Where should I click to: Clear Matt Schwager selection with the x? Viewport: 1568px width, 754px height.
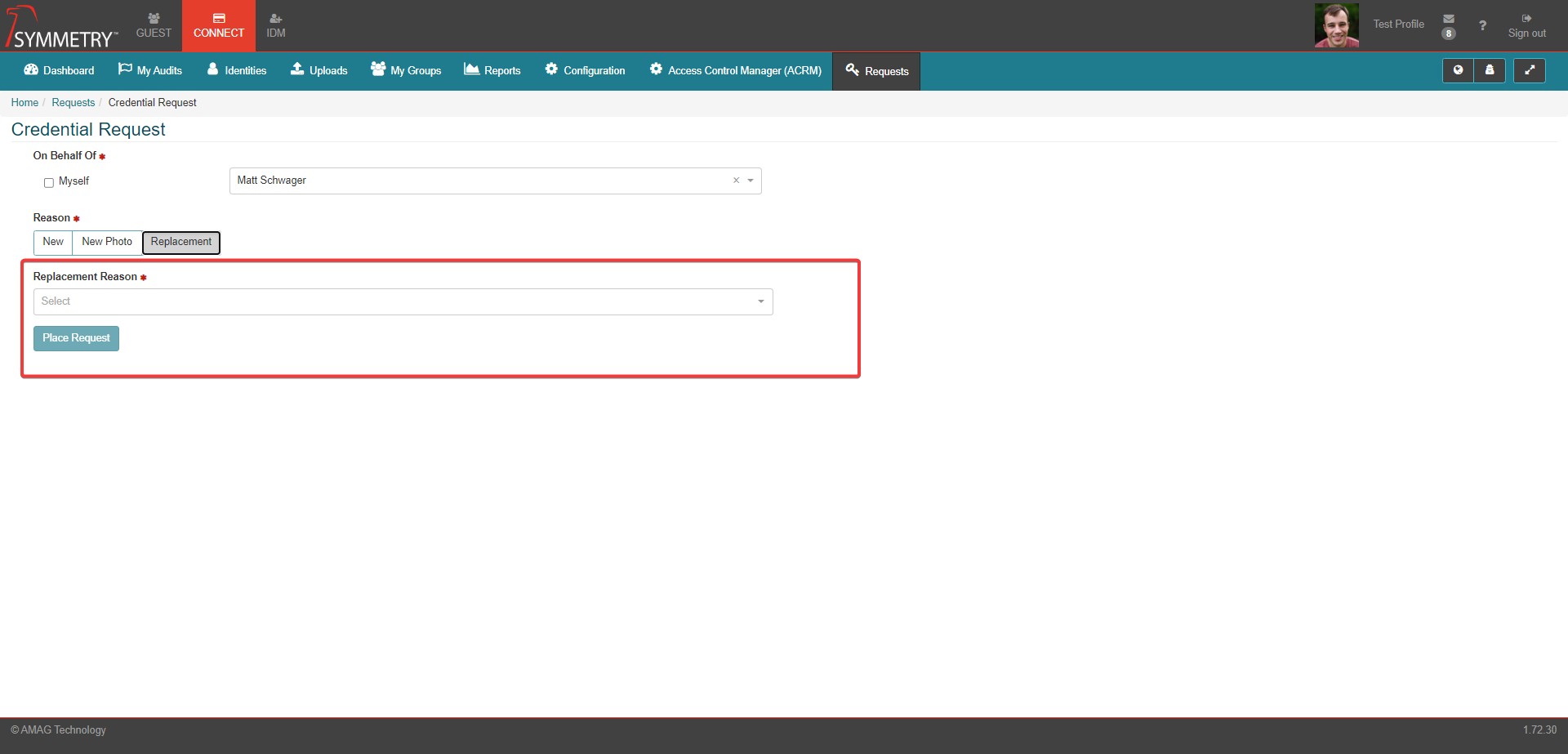(x=736, y=181)
